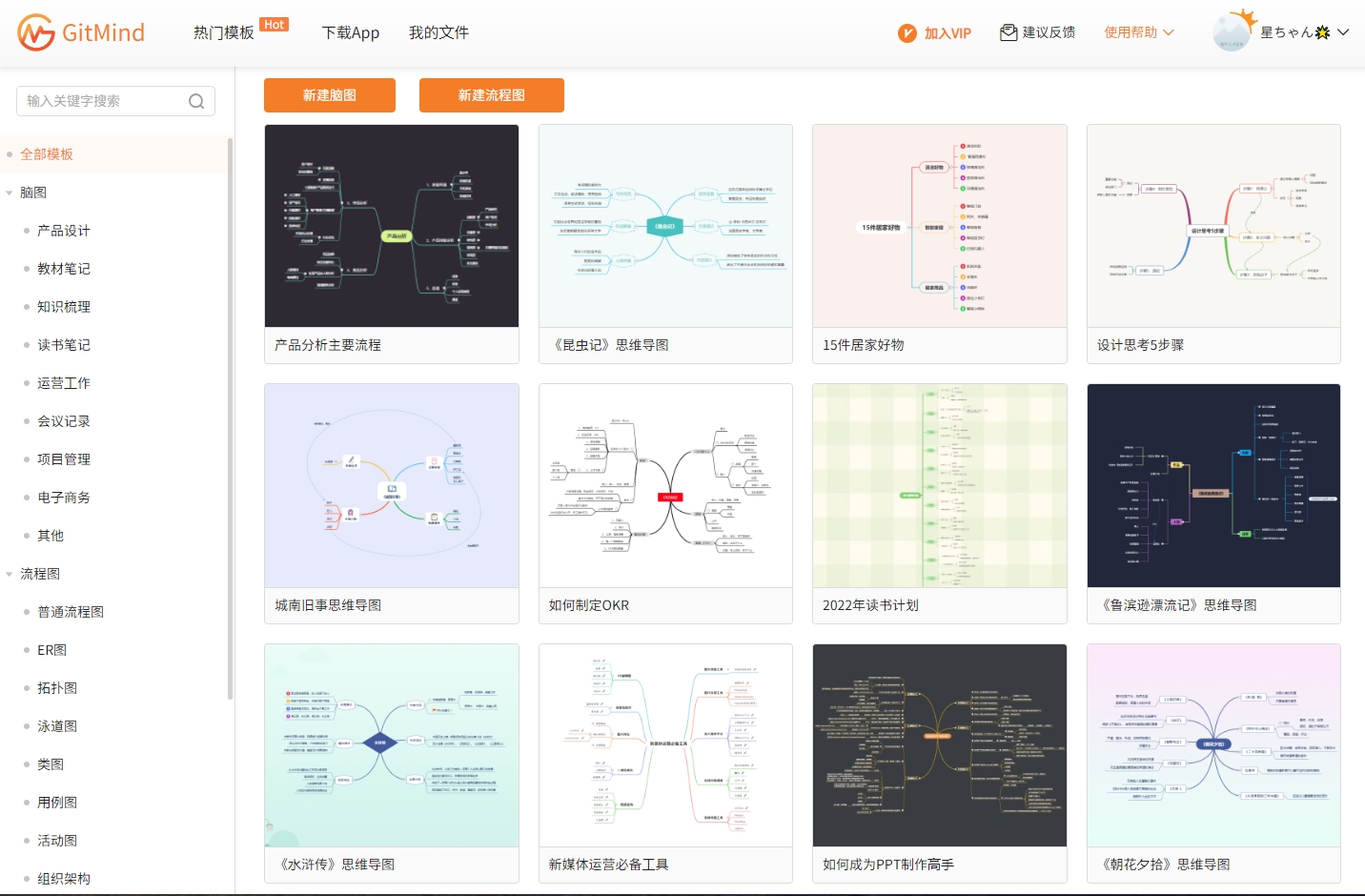Open the 如何制定OKR template

coord(664,485)
